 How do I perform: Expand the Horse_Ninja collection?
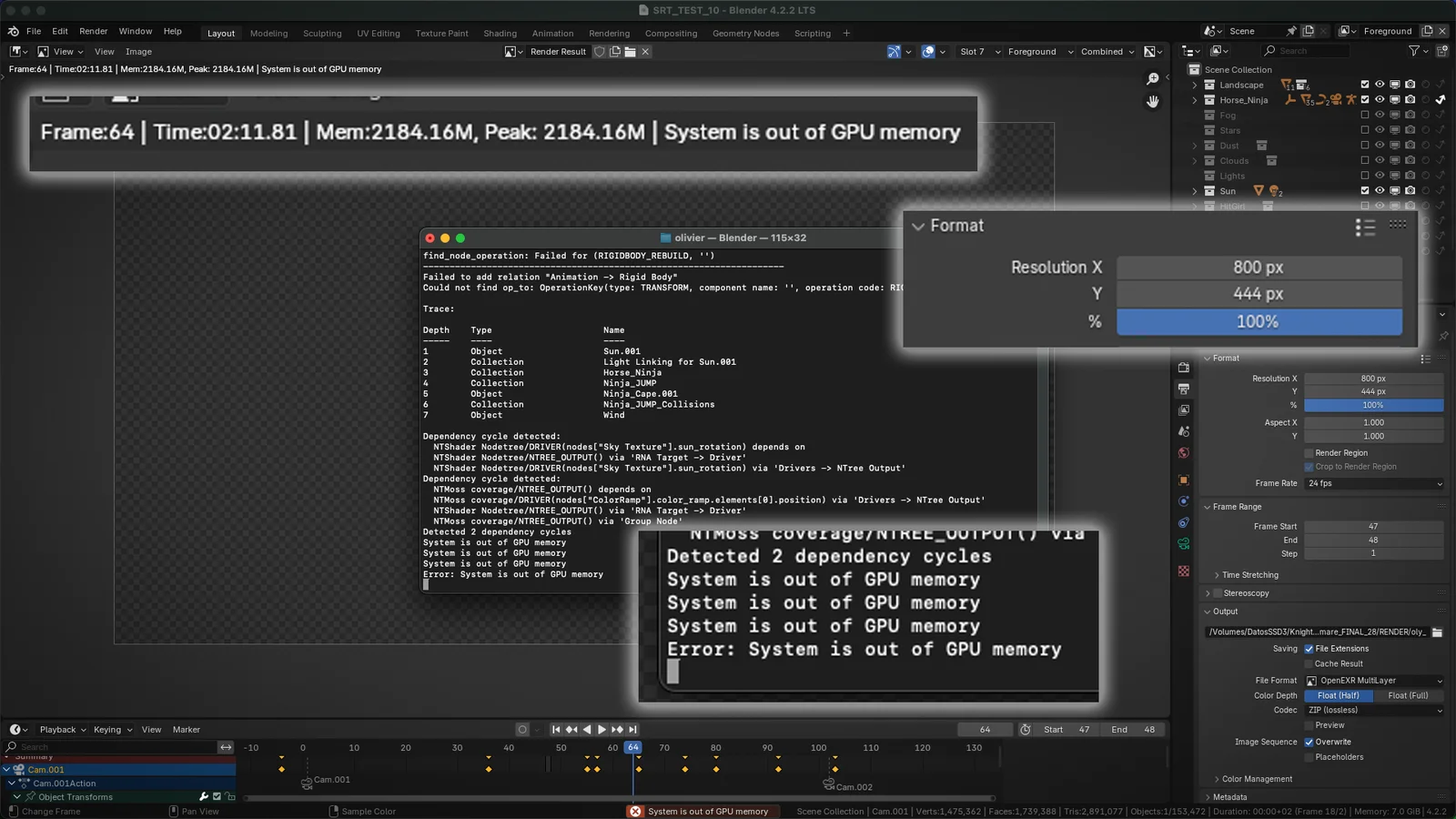click(x=1195, y=100)
